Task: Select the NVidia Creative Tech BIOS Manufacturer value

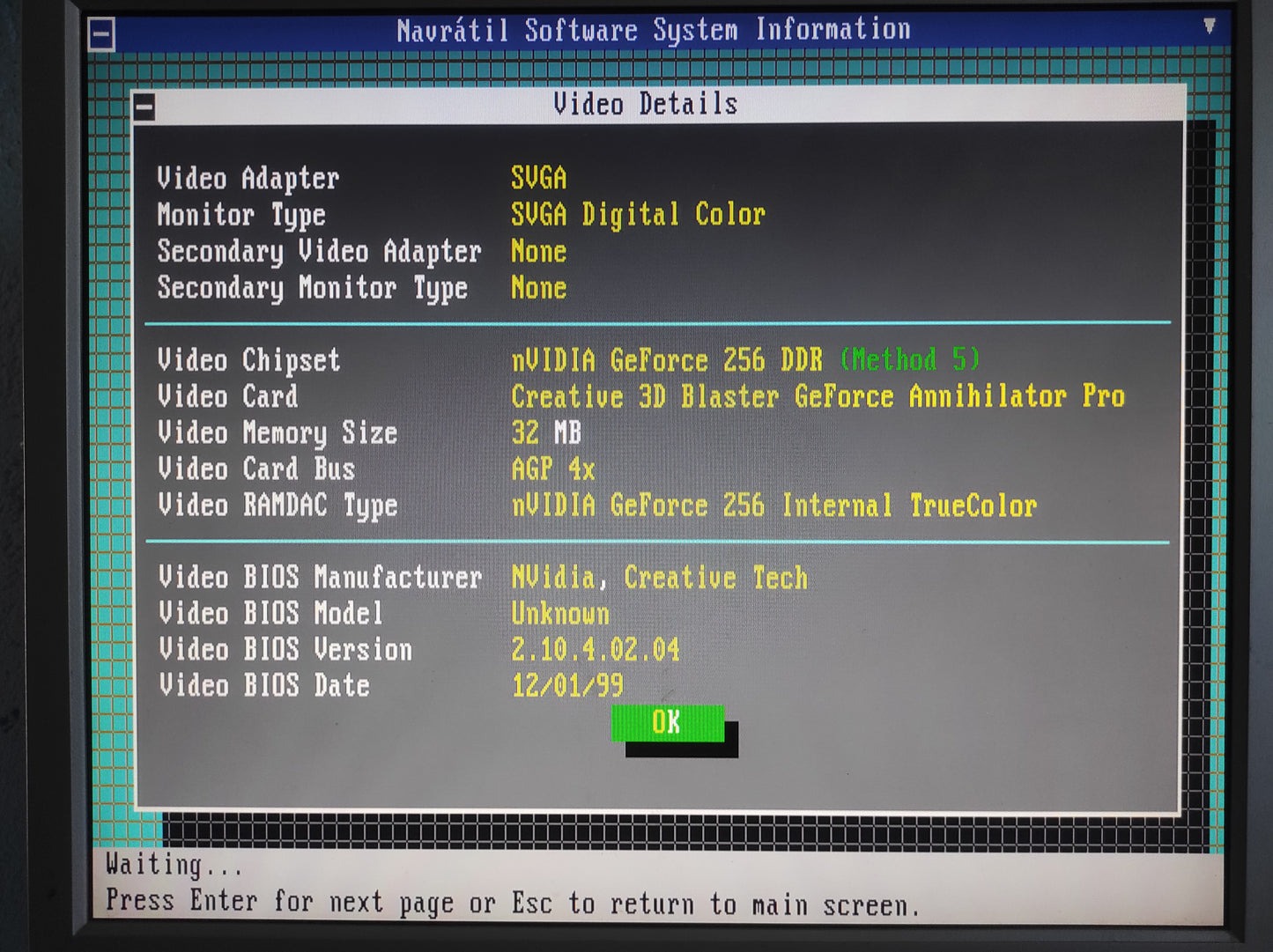Action: 660,577
